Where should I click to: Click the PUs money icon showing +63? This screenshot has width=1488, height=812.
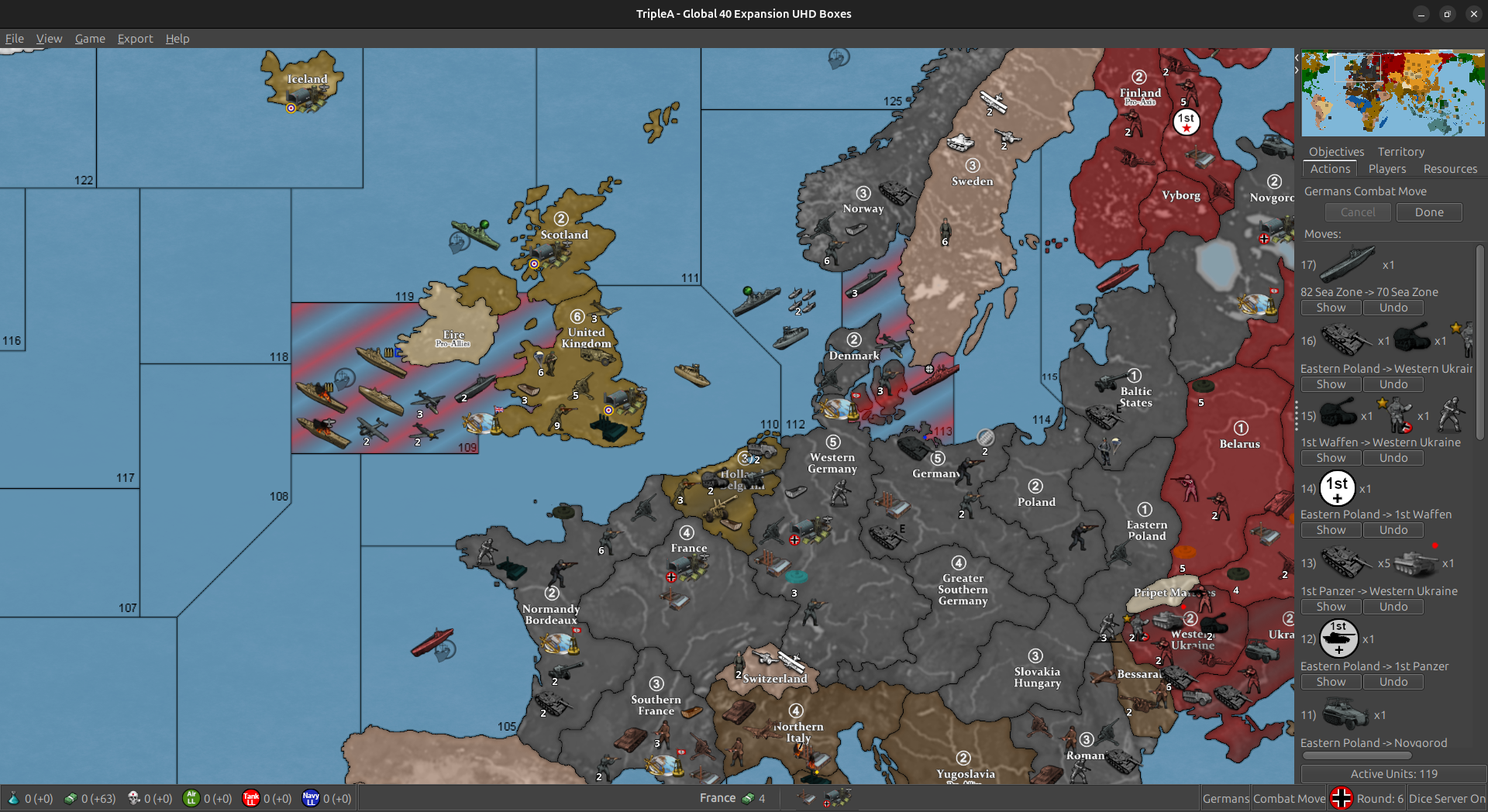click(71, 798)
